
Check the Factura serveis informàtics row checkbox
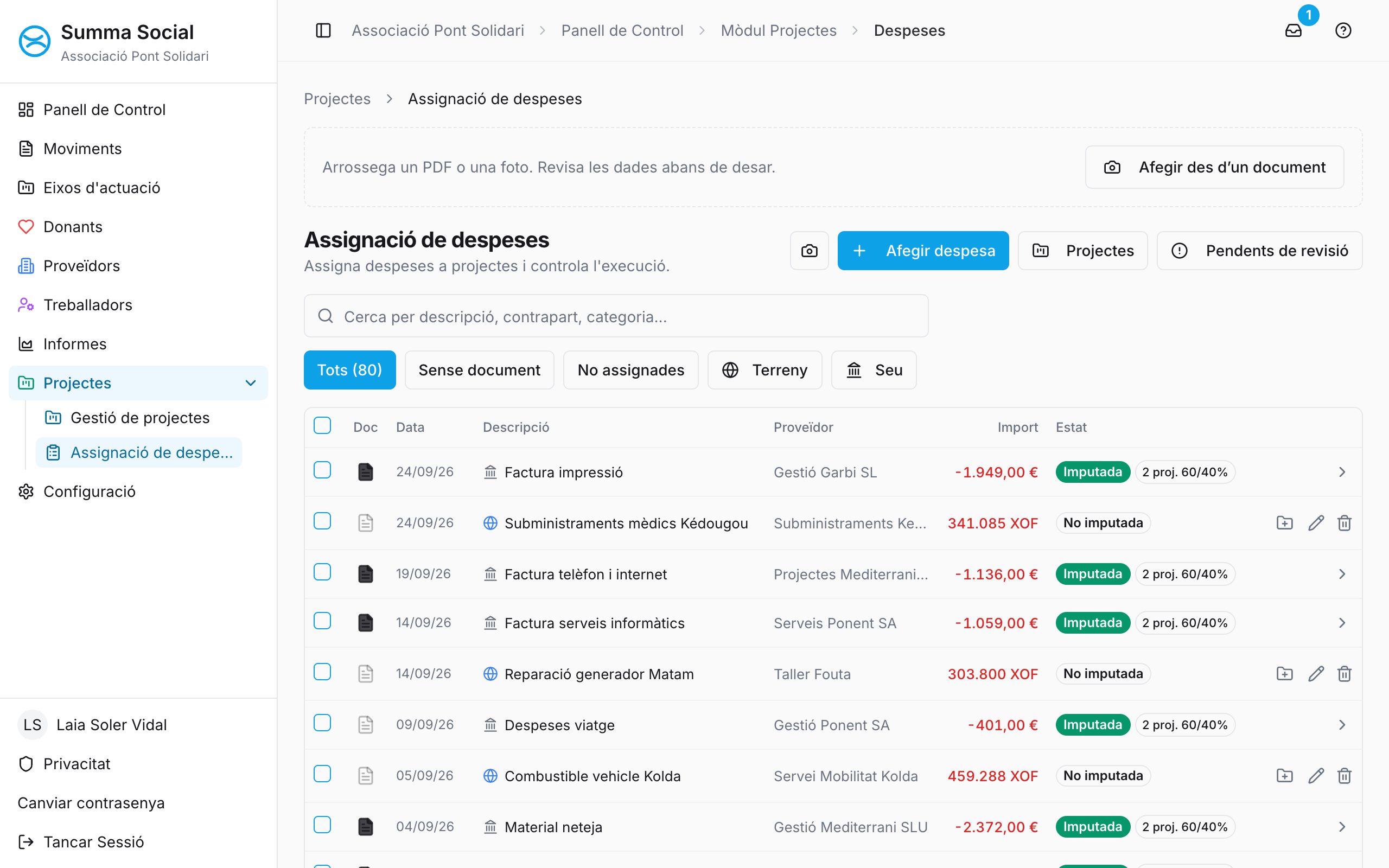323,621
